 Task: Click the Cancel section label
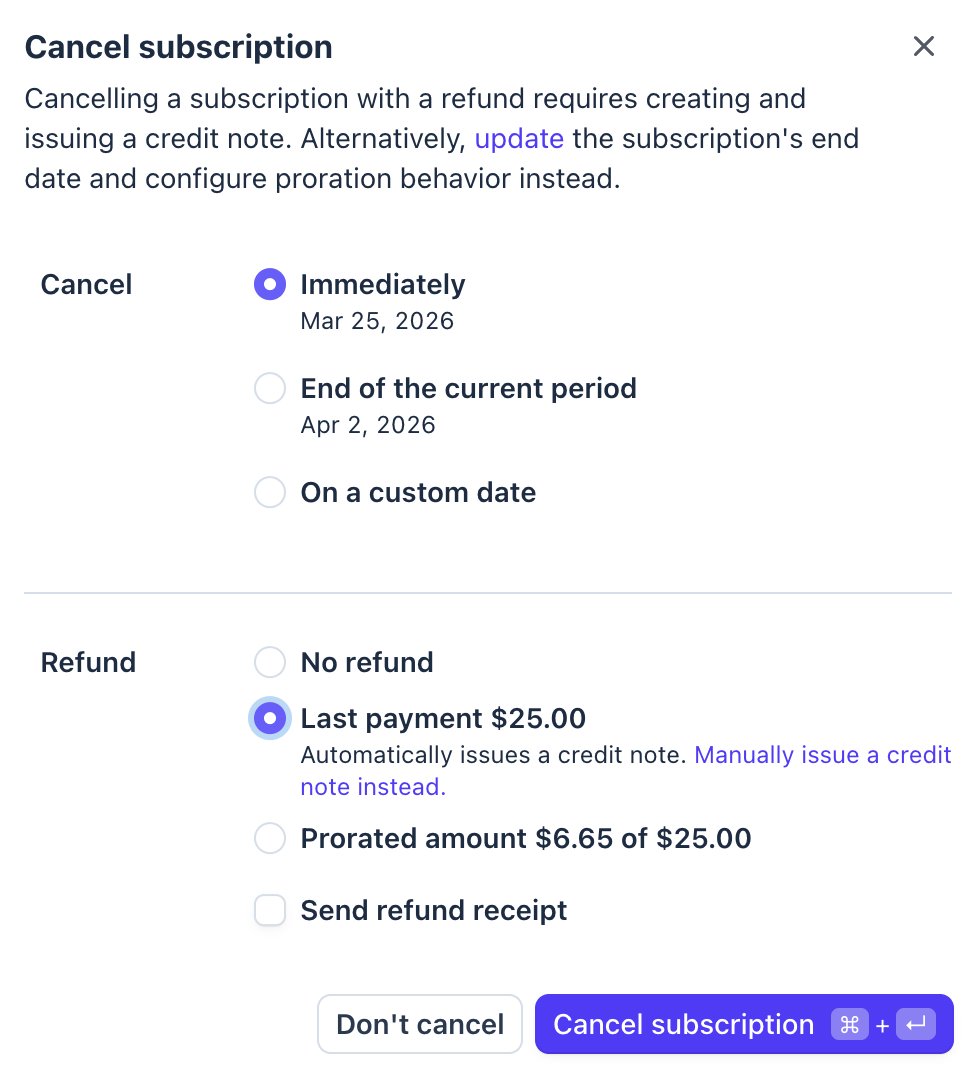86,285
